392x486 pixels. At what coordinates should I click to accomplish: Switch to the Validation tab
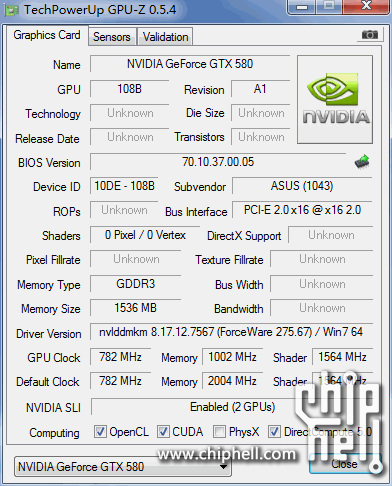pyautogui.click(x=165, y=37)
